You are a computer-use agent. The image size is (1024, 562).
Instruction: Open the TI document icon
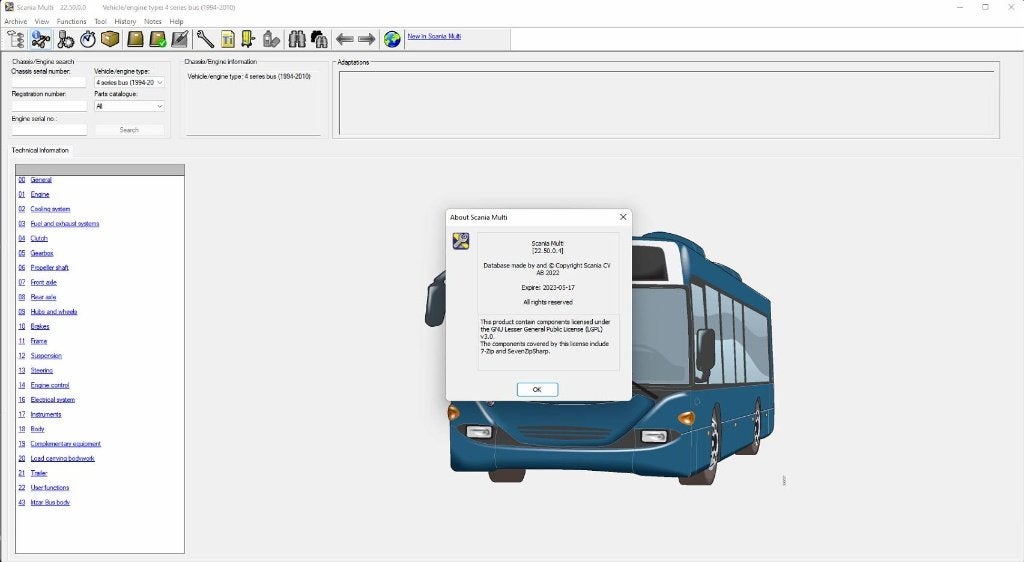point(227,40)
